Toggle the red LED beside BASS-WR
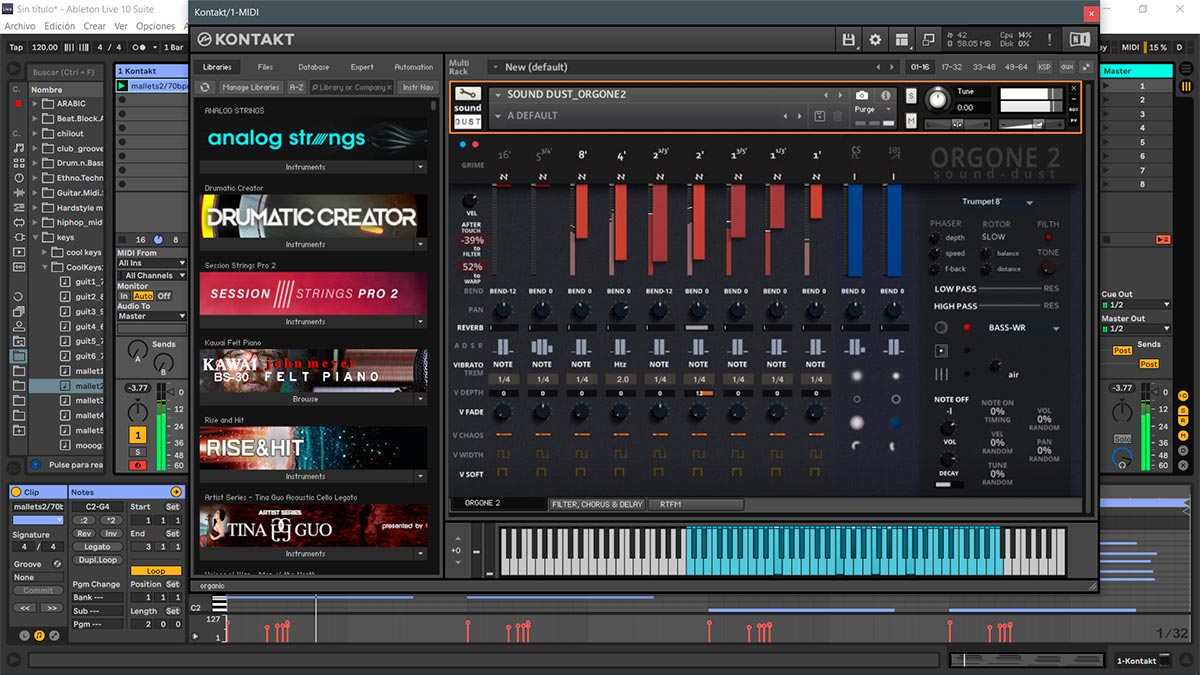 966,327
